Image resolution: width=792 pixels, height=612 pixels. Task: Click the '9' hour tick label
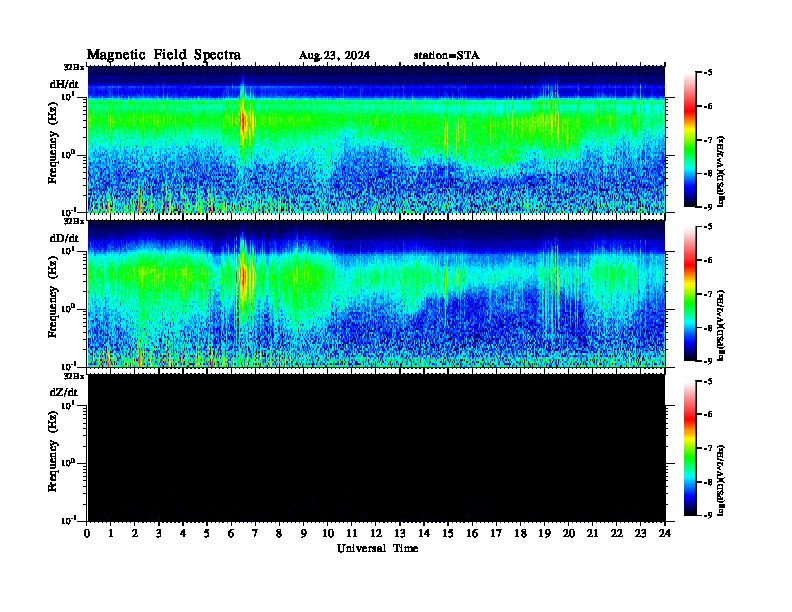[x=304, y=533]
